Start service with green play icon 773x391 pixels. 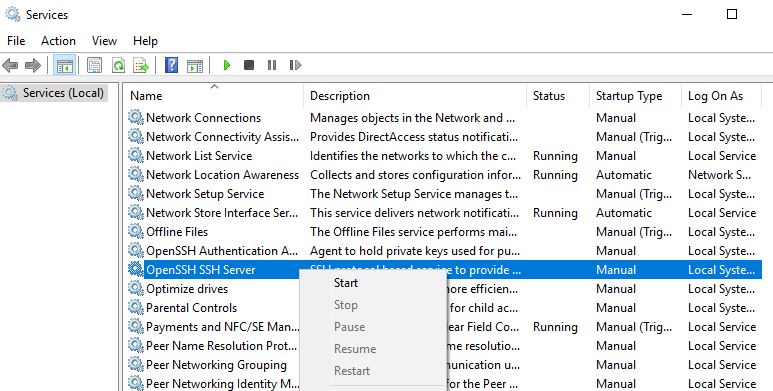point(227,65)
